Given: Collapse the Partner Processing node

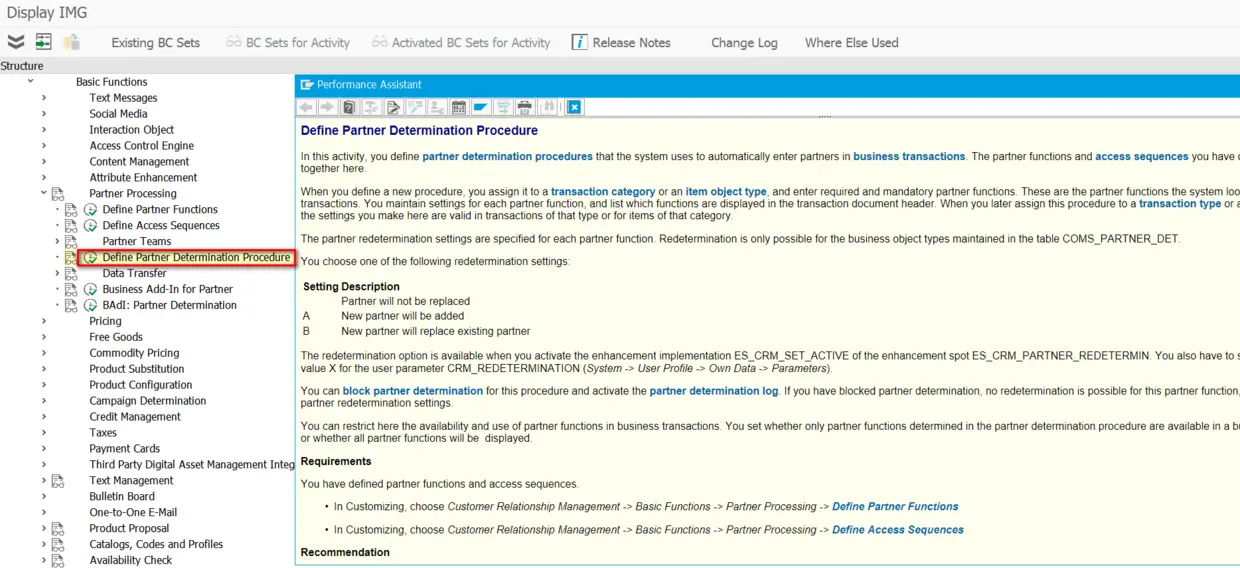Looking at the screenshot, I should tap(44, 193).
